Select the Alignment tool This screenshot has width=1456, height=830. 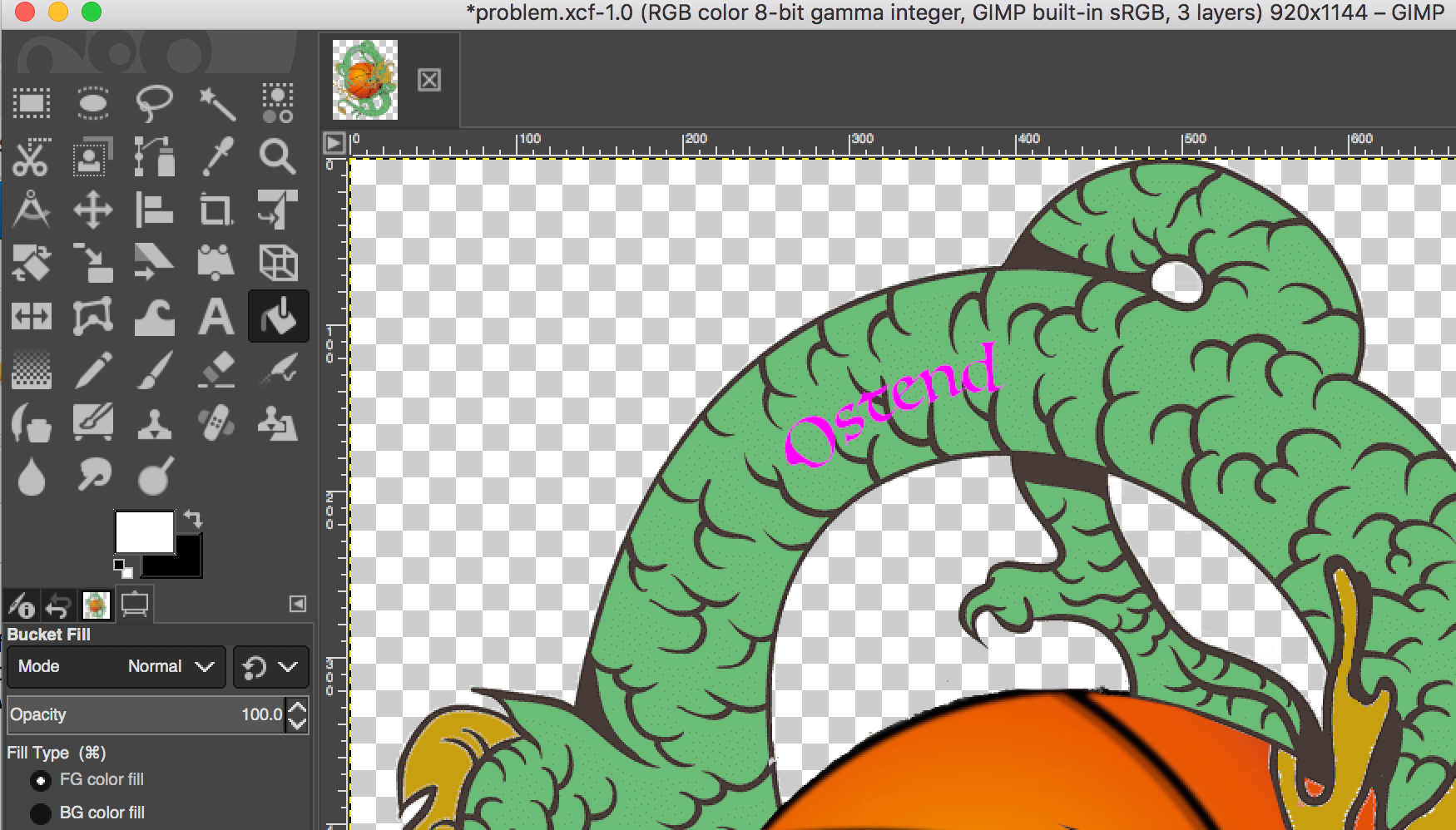click(155, 210)
